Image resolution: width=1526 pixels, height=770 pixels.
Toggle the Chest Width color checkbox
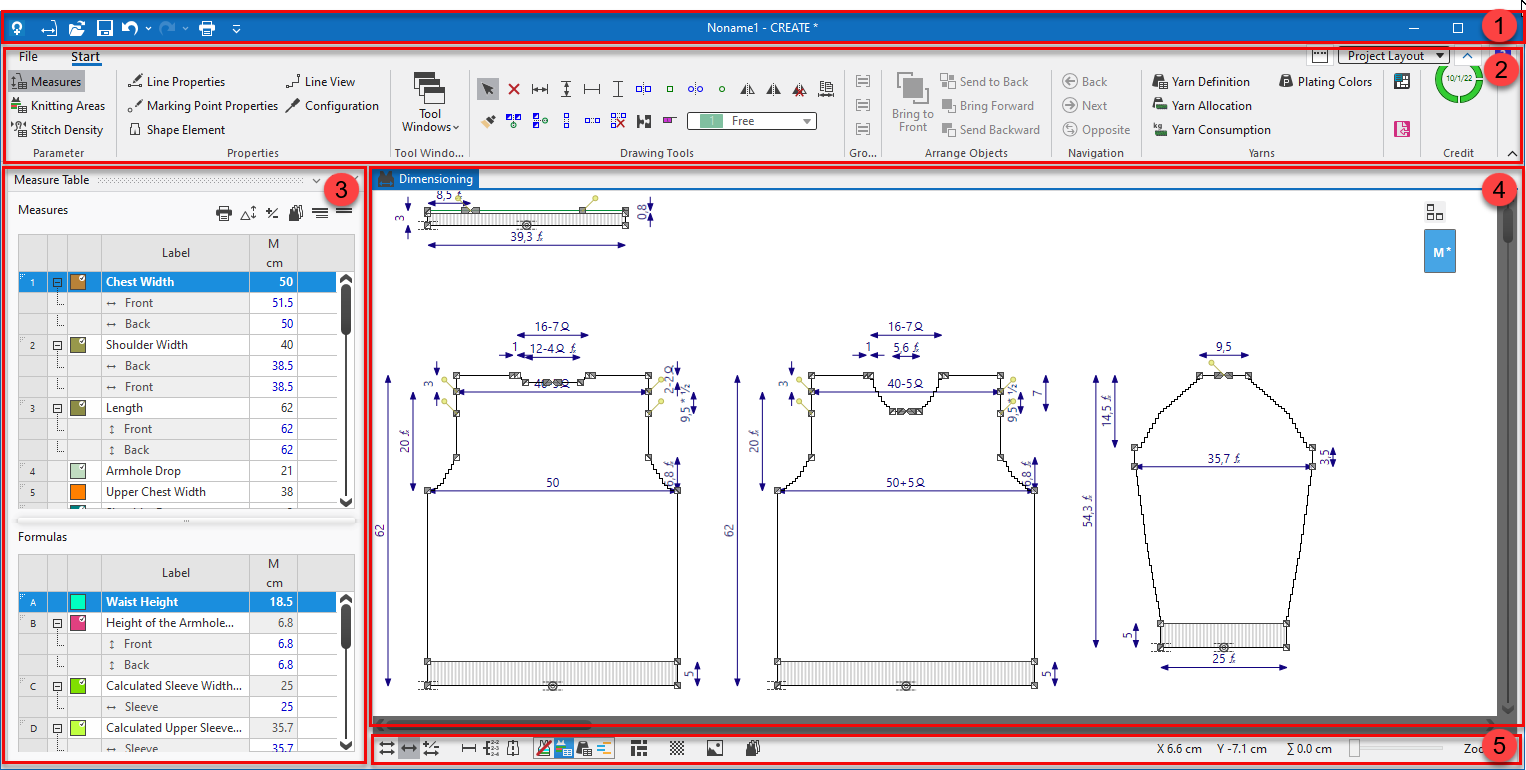tap(79, 282)
